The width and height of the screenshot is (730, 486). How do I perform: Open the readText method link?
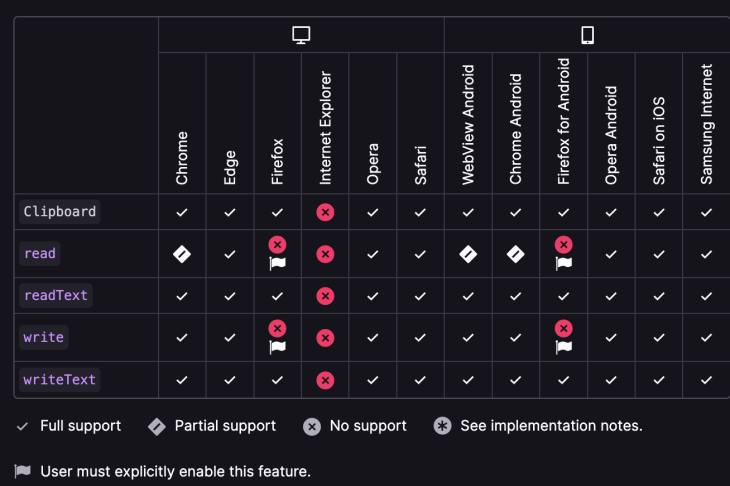(x=56, y=296)
